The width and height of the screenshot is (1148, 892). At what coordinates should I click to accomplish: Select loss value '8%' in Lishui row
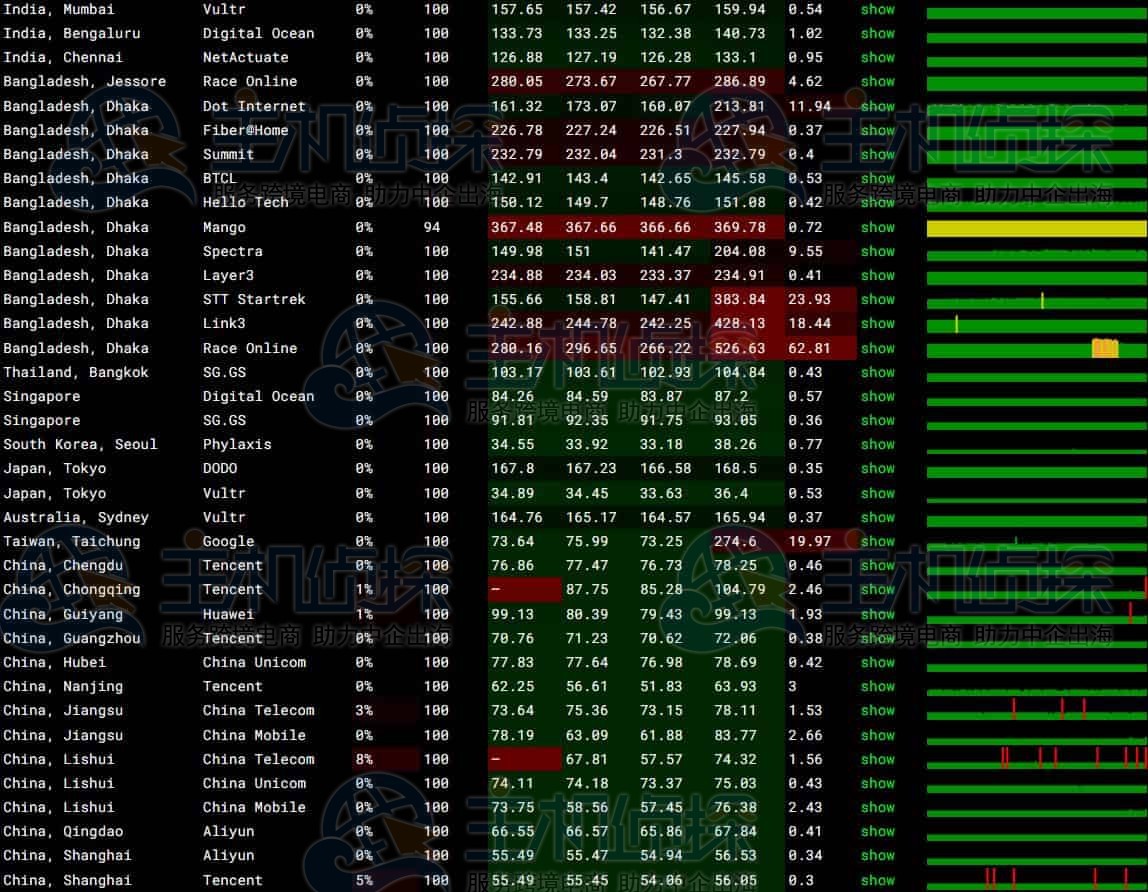(x=364, y=759)
